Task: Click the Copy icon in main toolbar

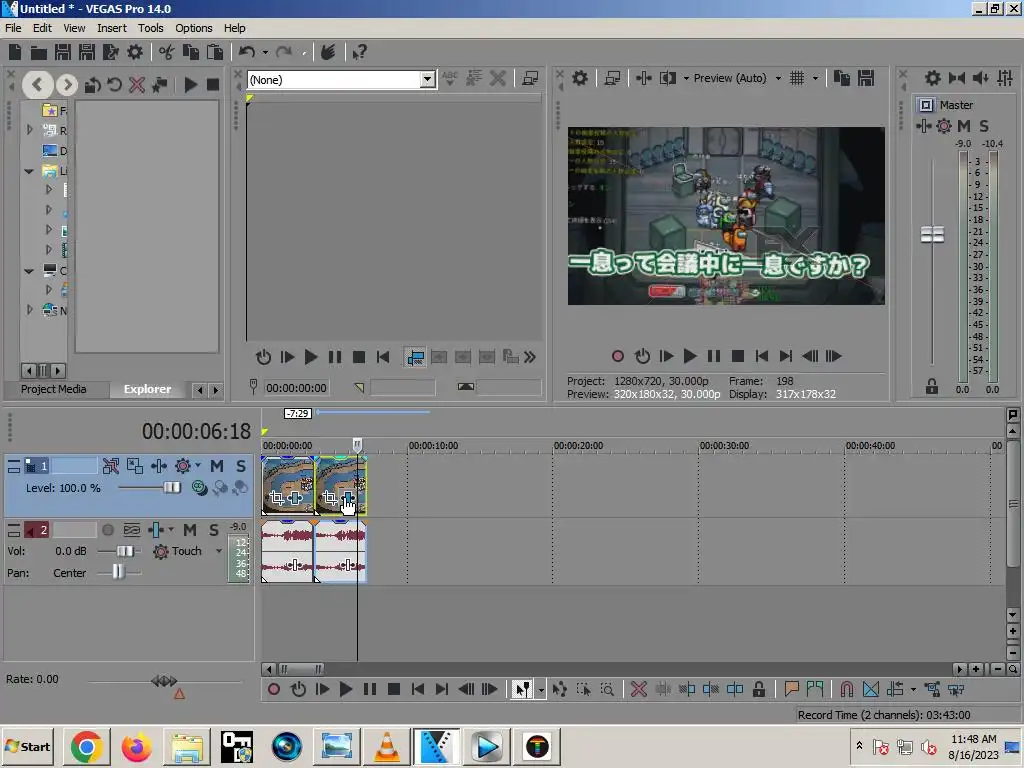Action: [x=191, y=52]
